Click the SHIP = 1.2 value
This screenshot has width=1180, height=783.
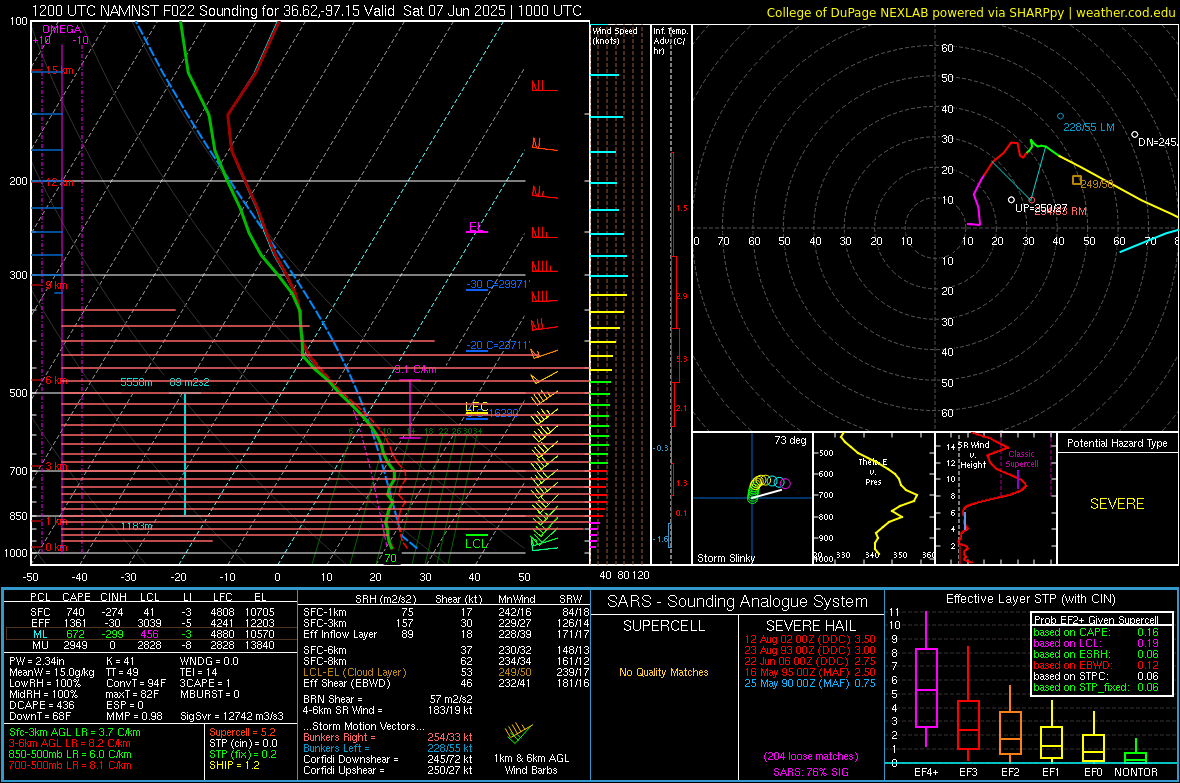point(234,765)
